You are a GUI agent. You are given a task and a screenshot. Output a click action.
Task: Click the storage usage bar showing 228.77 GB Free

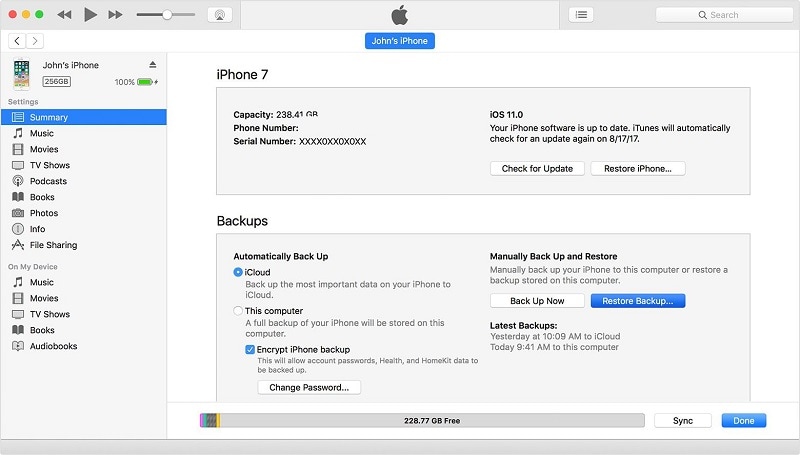422,420
